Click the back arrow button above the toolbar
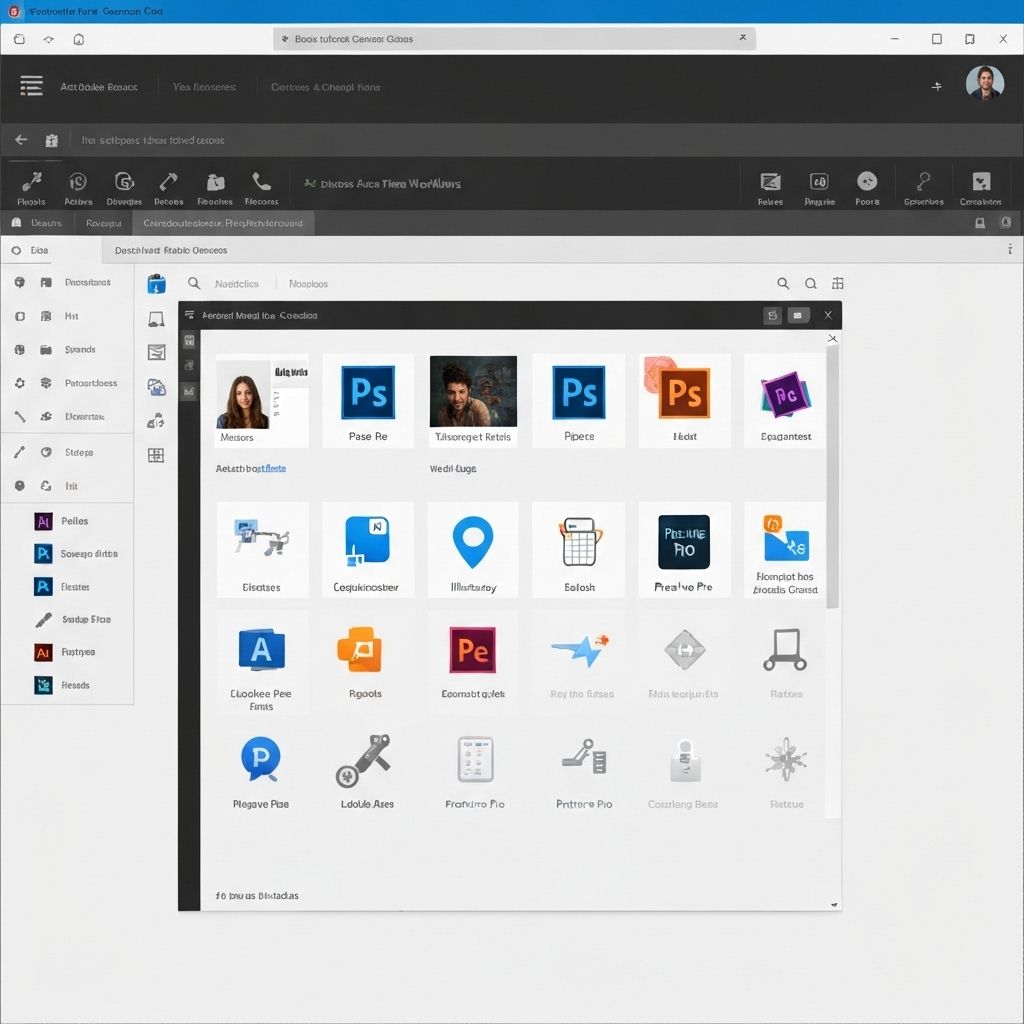 click(20, 139)
